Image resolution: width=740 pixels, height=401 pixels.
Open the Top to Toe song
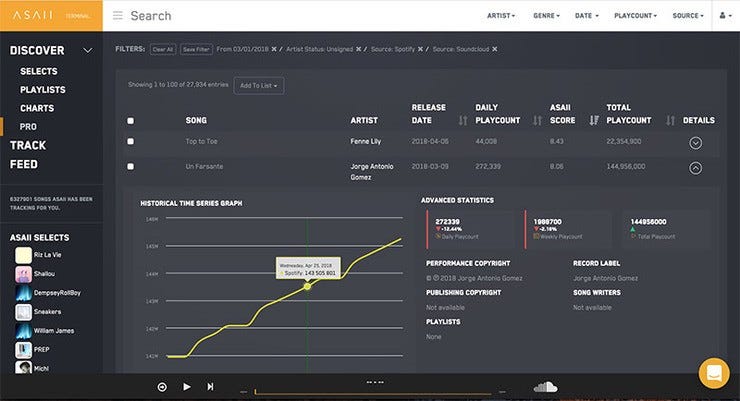click(202, 141)
